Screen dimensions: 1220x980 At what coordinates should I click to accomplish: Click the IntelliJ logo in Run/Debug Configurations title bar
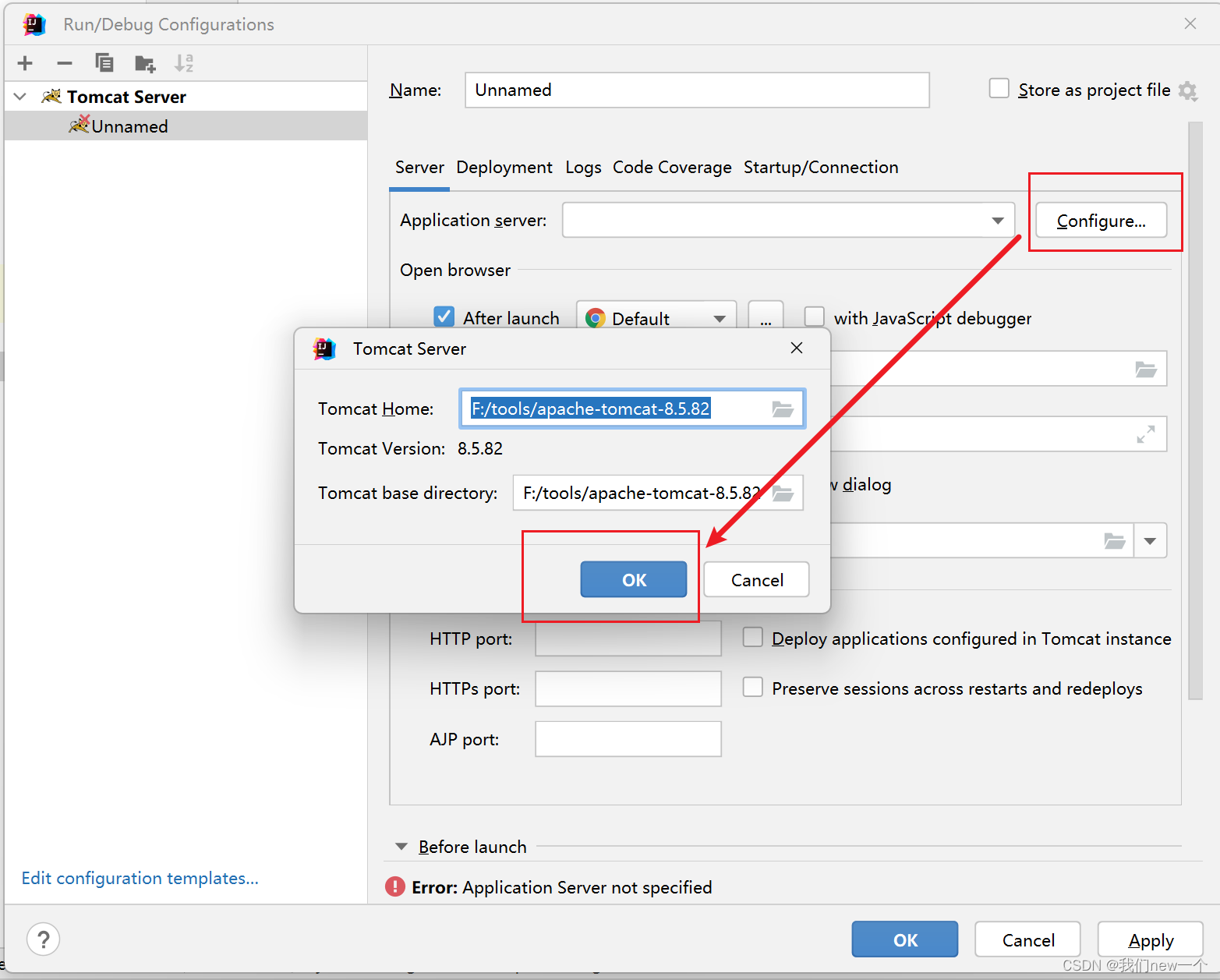(34, 24)
